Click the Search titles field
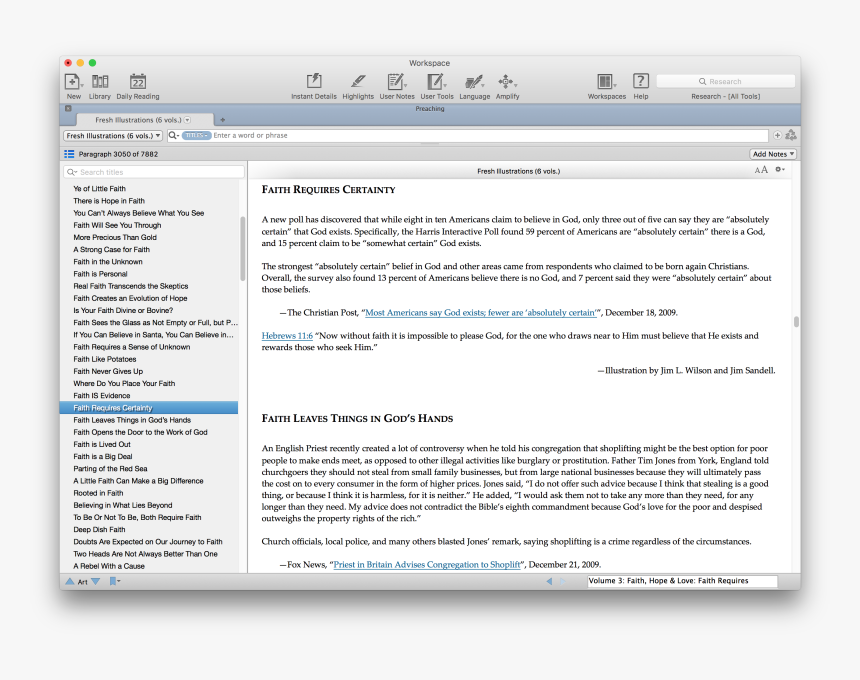Viewport: 860px width, 680px height. click(154, 172)
